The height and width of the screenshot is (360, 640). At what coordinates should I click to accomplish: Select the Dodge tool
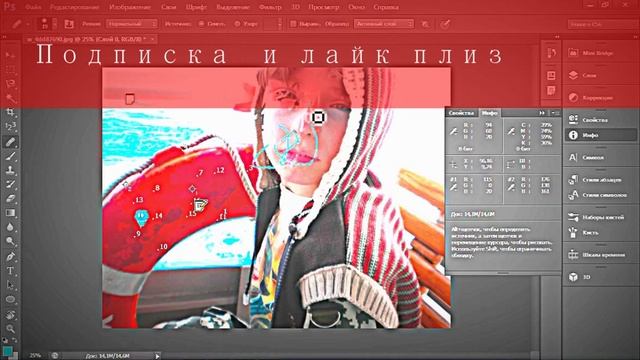click(10, 241)
